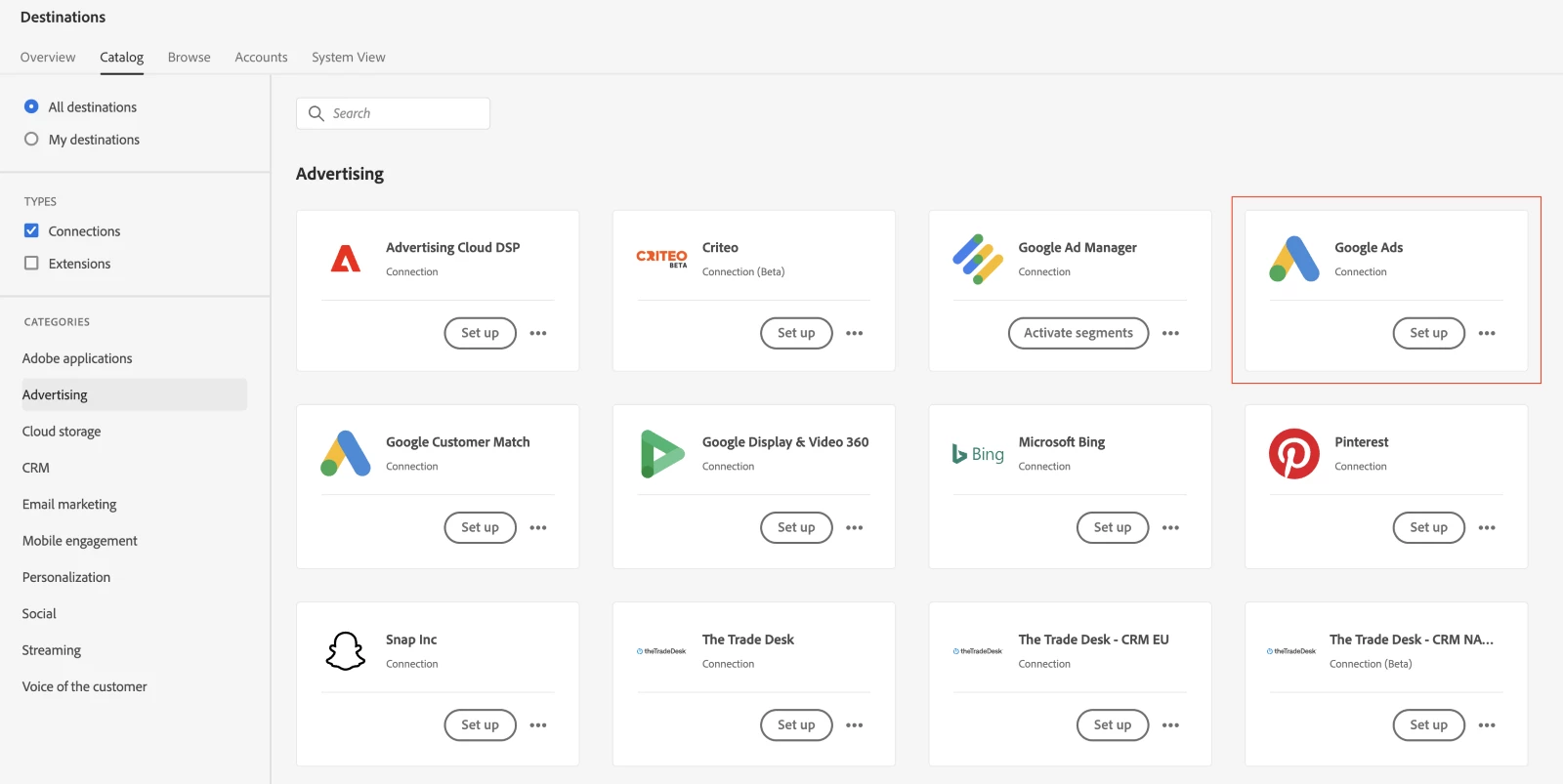Click the Advertising Cloud DSP logo icon
This screenshot has height=784, width=1563.
(x=346, y=259)
